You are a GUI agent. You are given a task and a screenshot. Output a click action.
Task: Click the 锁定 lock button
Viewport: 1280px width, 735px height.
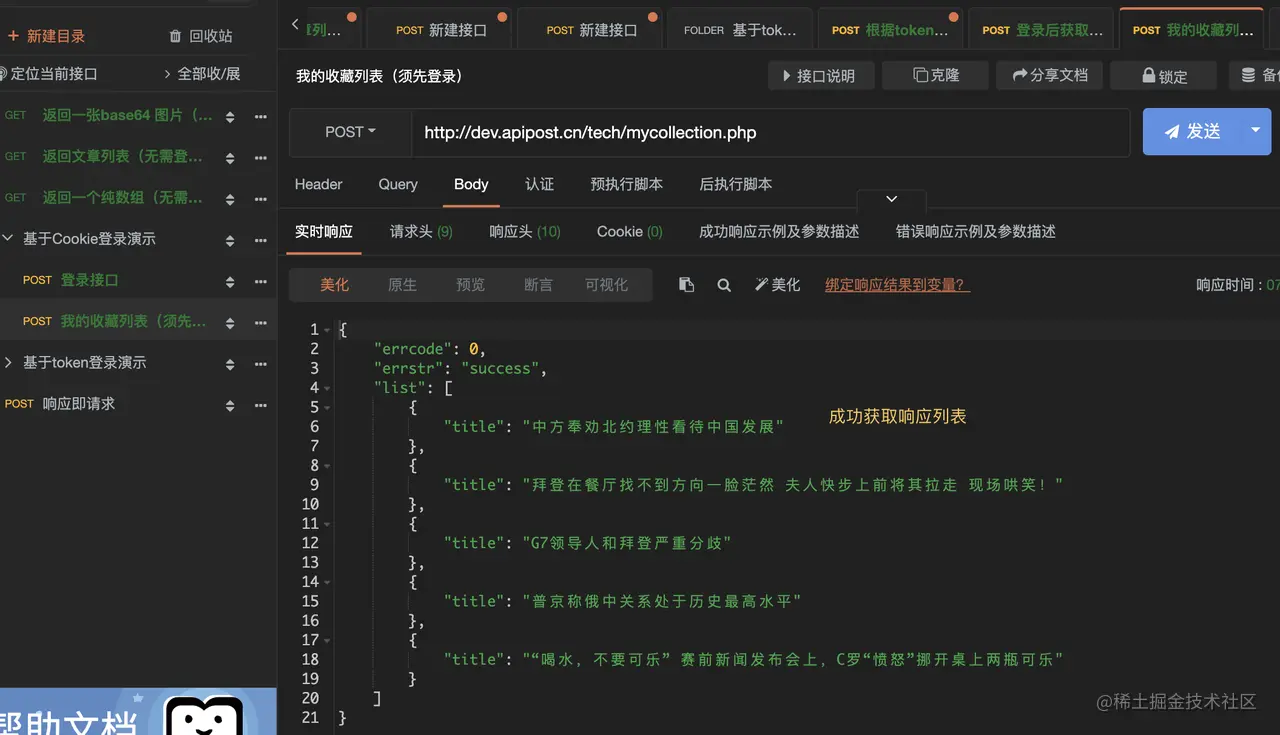[1164, 76]
